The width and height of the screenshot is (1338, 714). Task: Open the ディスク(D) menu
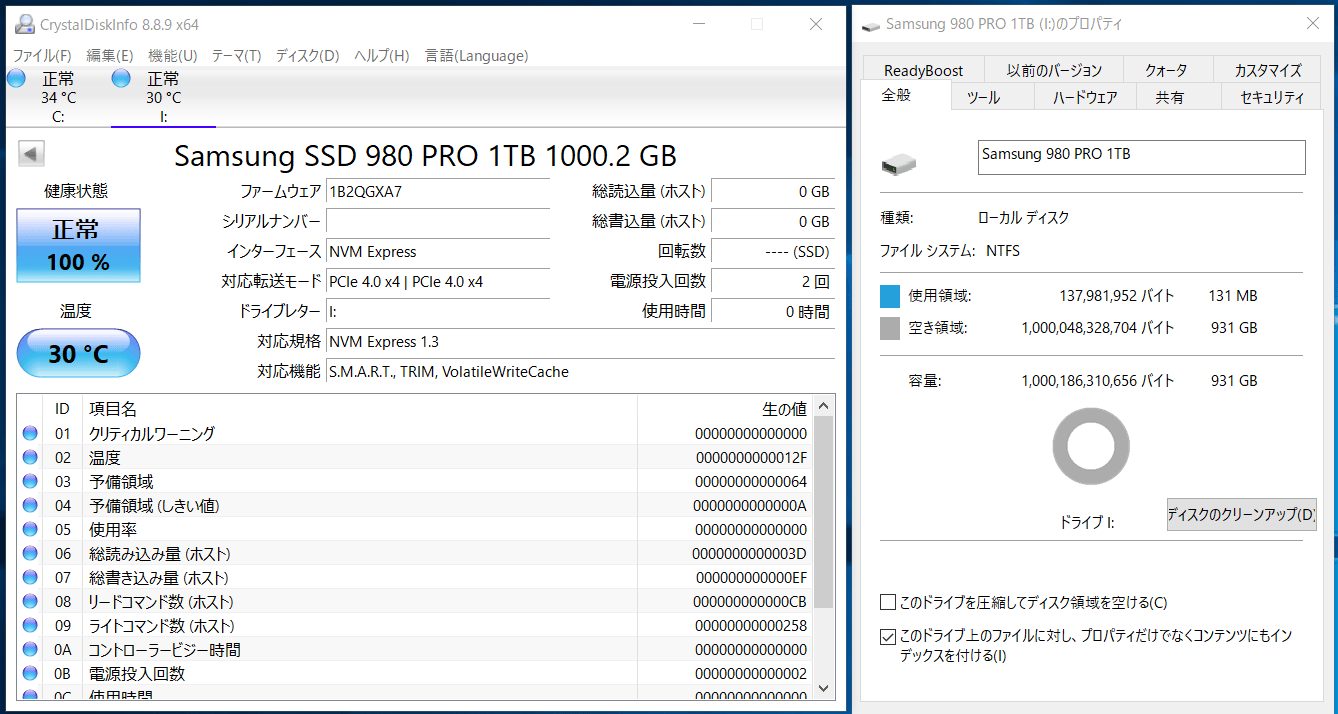[307, 56]
